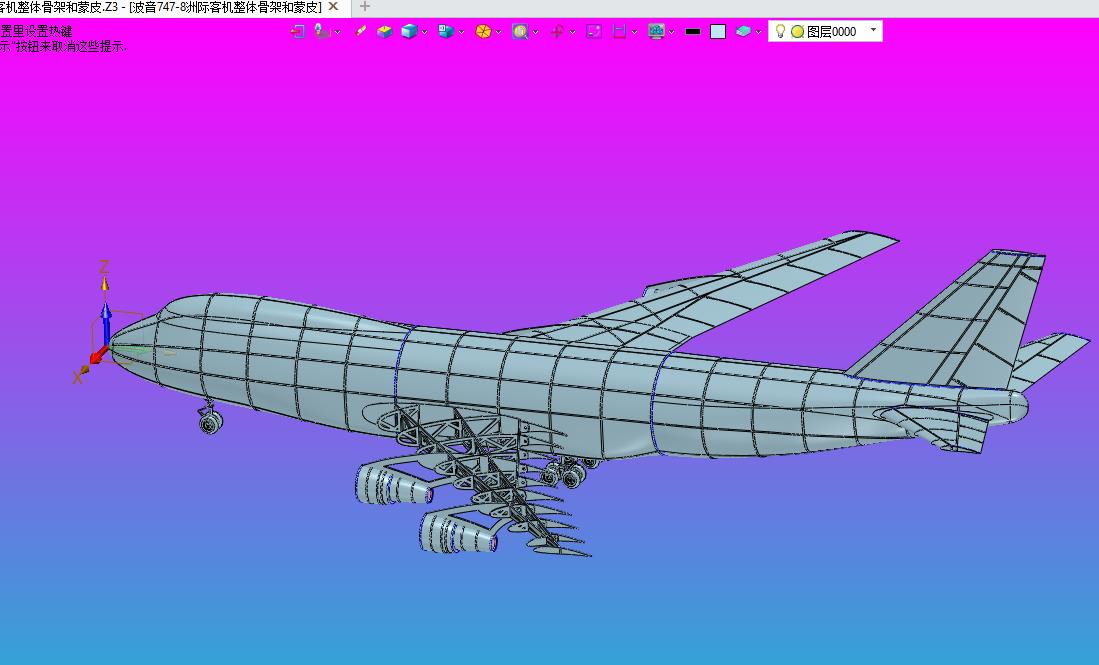The width and height of the screenshot is (1099, 665).
Task: Add a new tab with plus button
Action: 364,6
